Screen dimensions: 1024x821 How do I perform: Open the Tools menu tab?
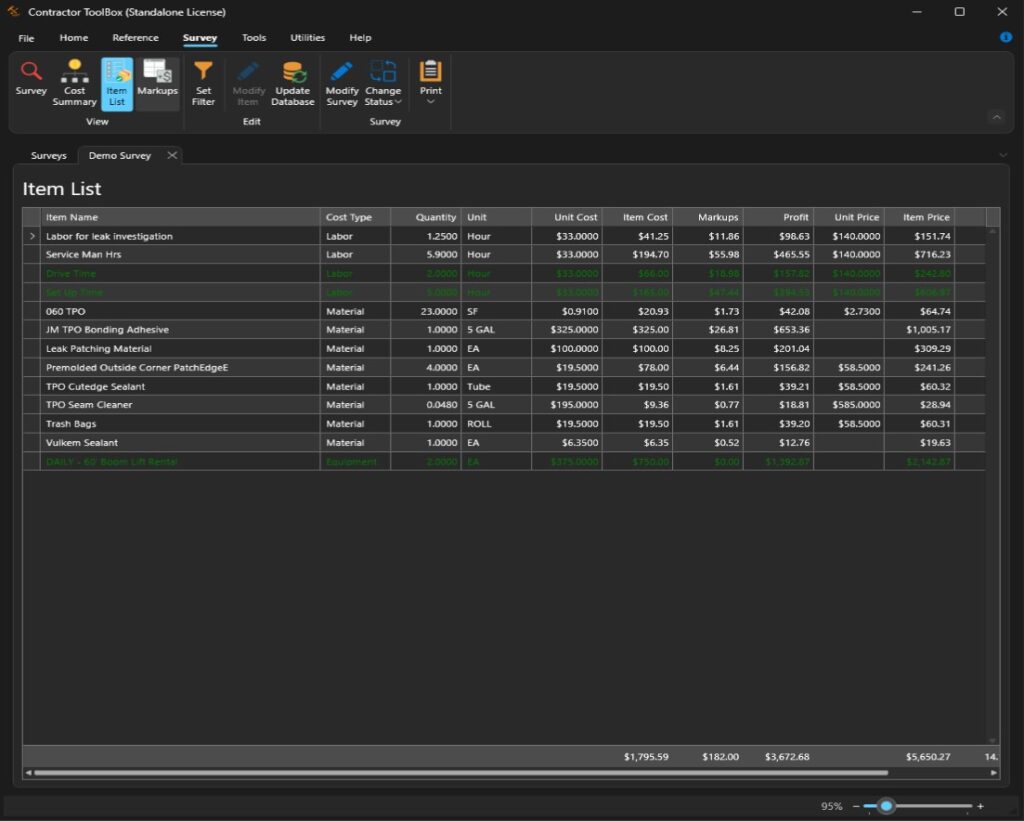[254, 38]
